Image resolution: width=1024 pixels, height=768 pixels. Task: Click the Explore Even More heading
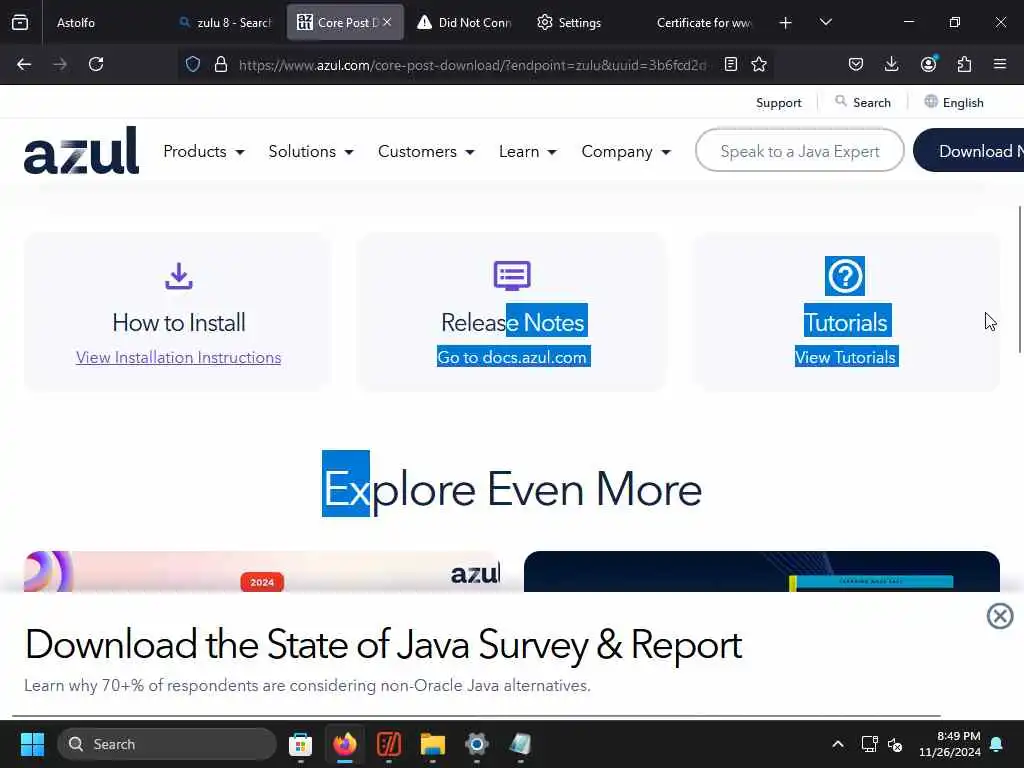(512, 488)
